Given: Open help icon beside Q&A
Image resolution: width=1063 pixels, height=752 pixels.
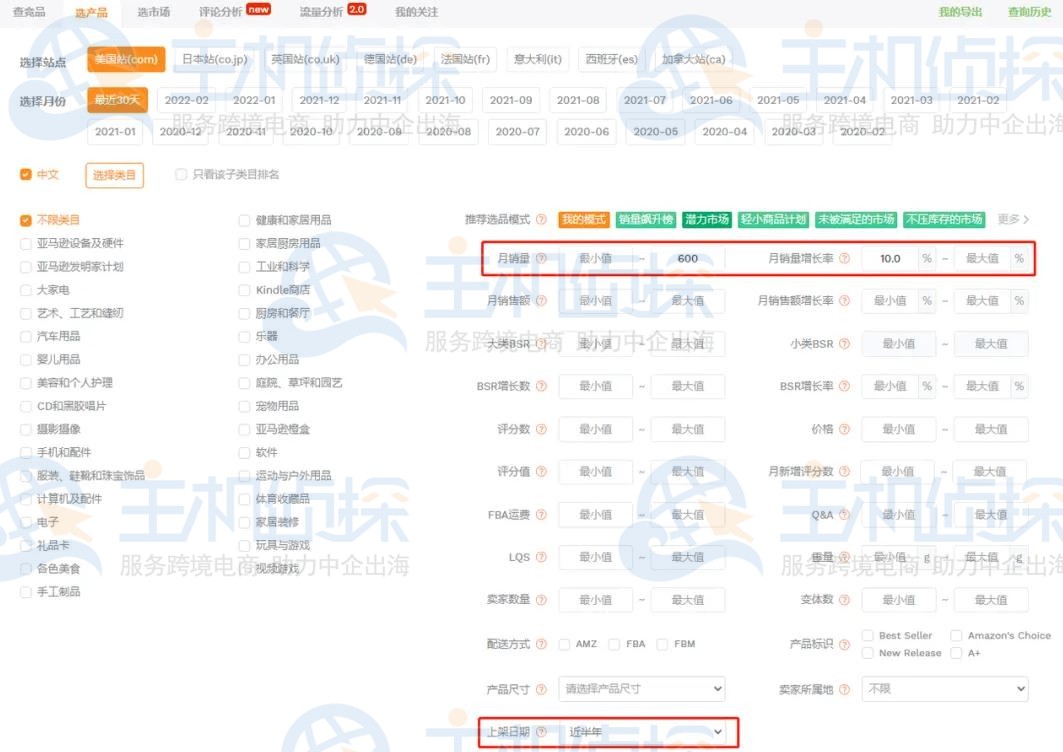Looking at the screenshot, I should click(x=844, y=515).
